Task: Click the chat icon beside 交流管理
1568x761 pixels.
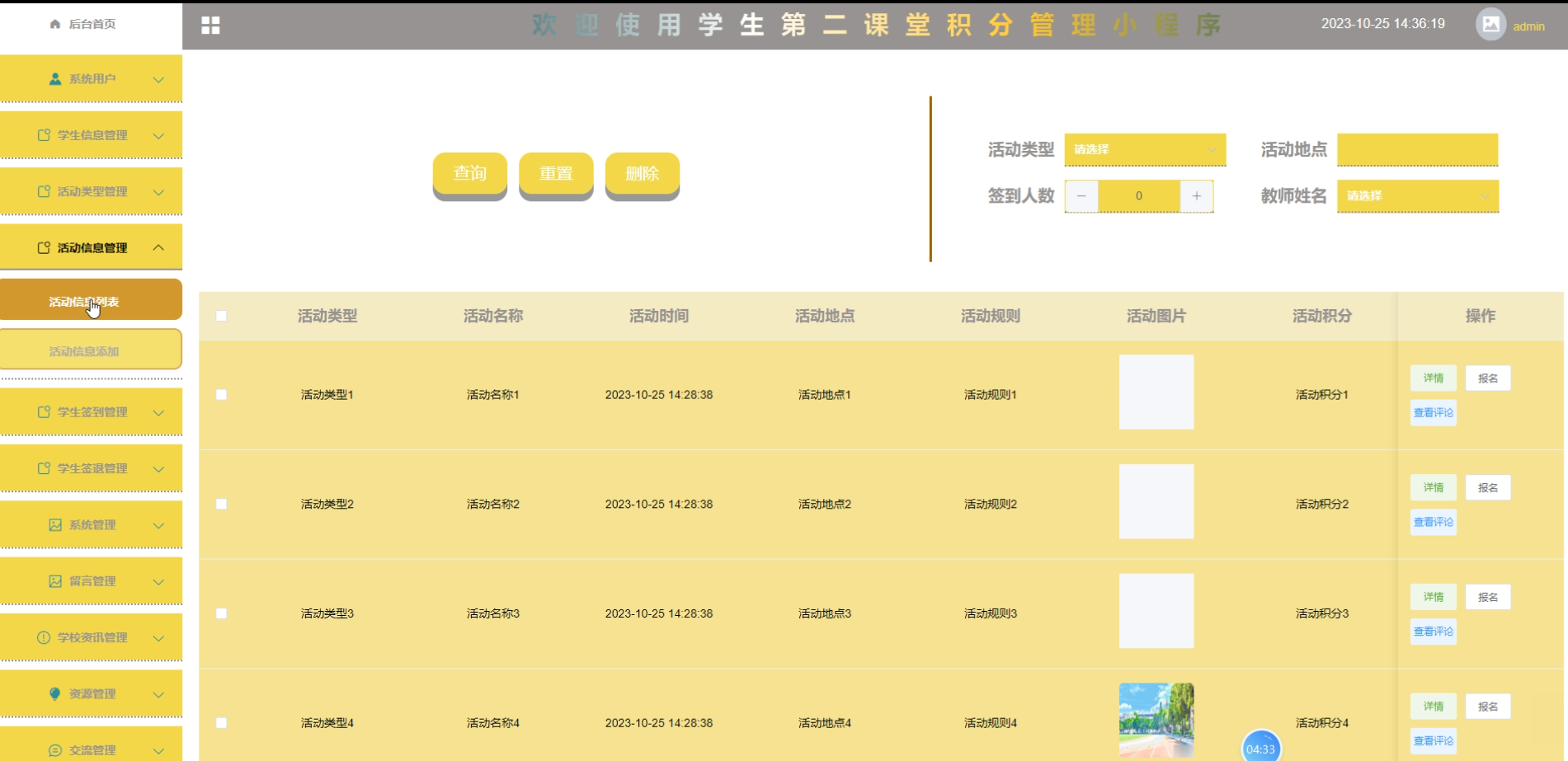Action: (55, 750)
